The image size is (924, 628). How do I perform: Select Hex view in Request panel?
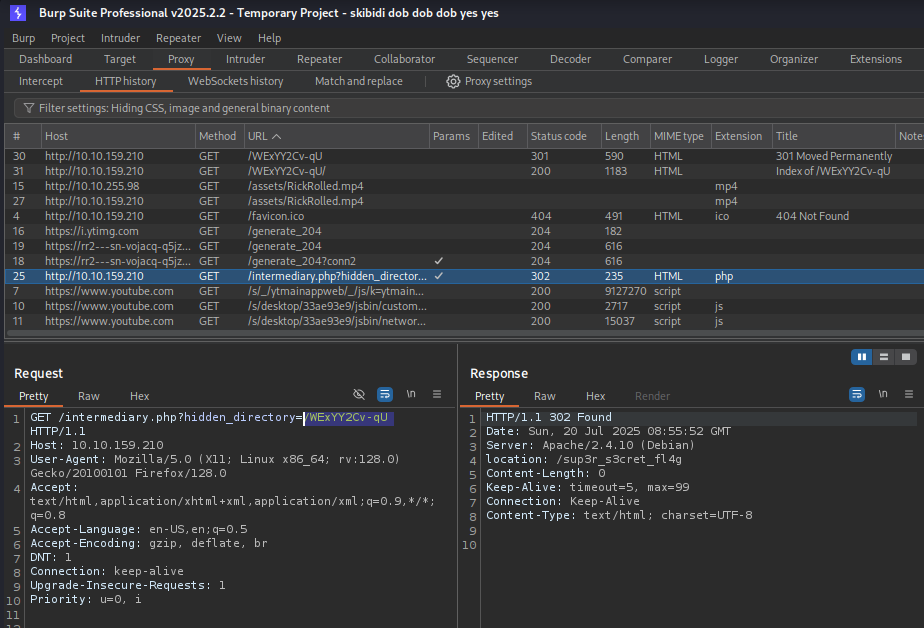139,396
